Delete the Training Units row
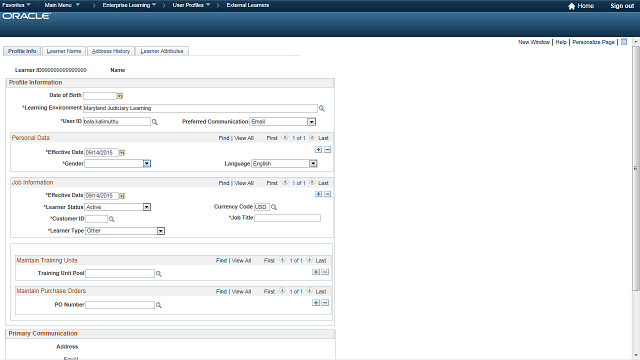Screen dimensions: 640x360 click(x=325, y=272)
